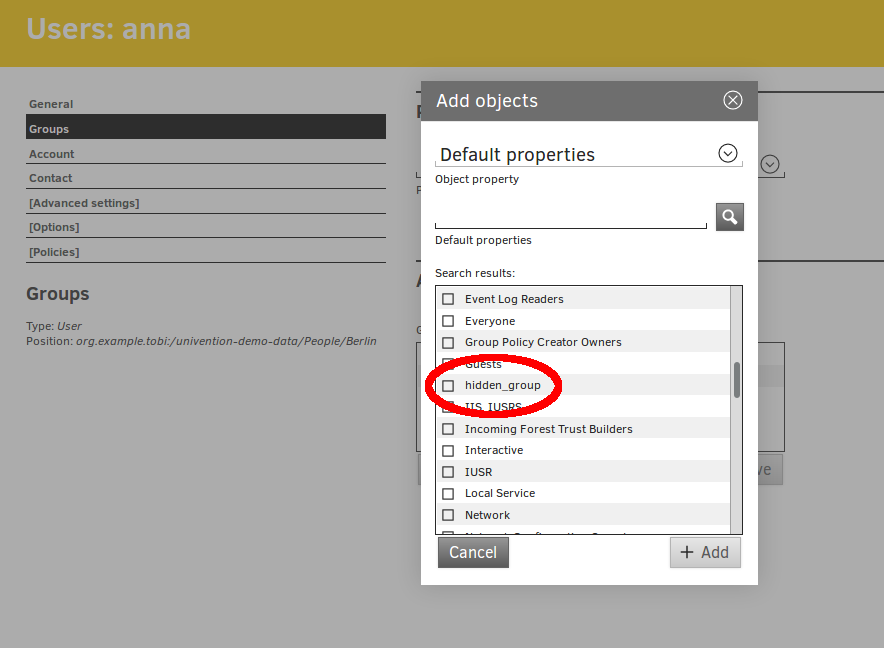Click the search results scrollbar thumb
The image size is (884, 648).
point(737,380)
